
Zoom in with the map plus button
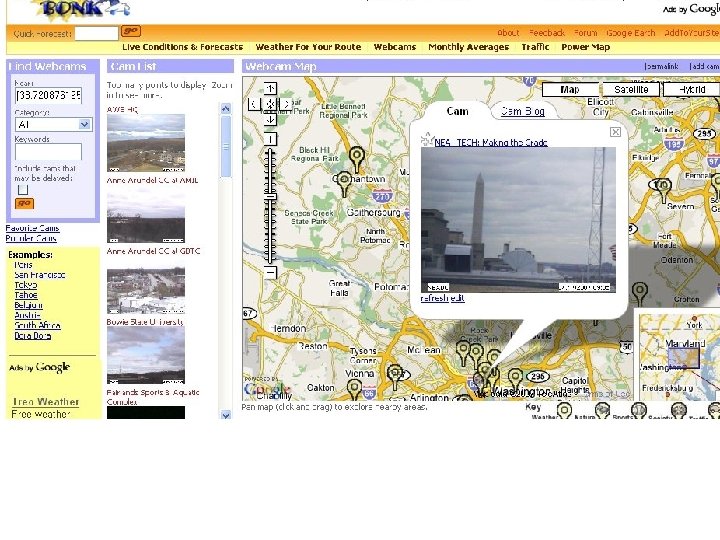point(270,139)
